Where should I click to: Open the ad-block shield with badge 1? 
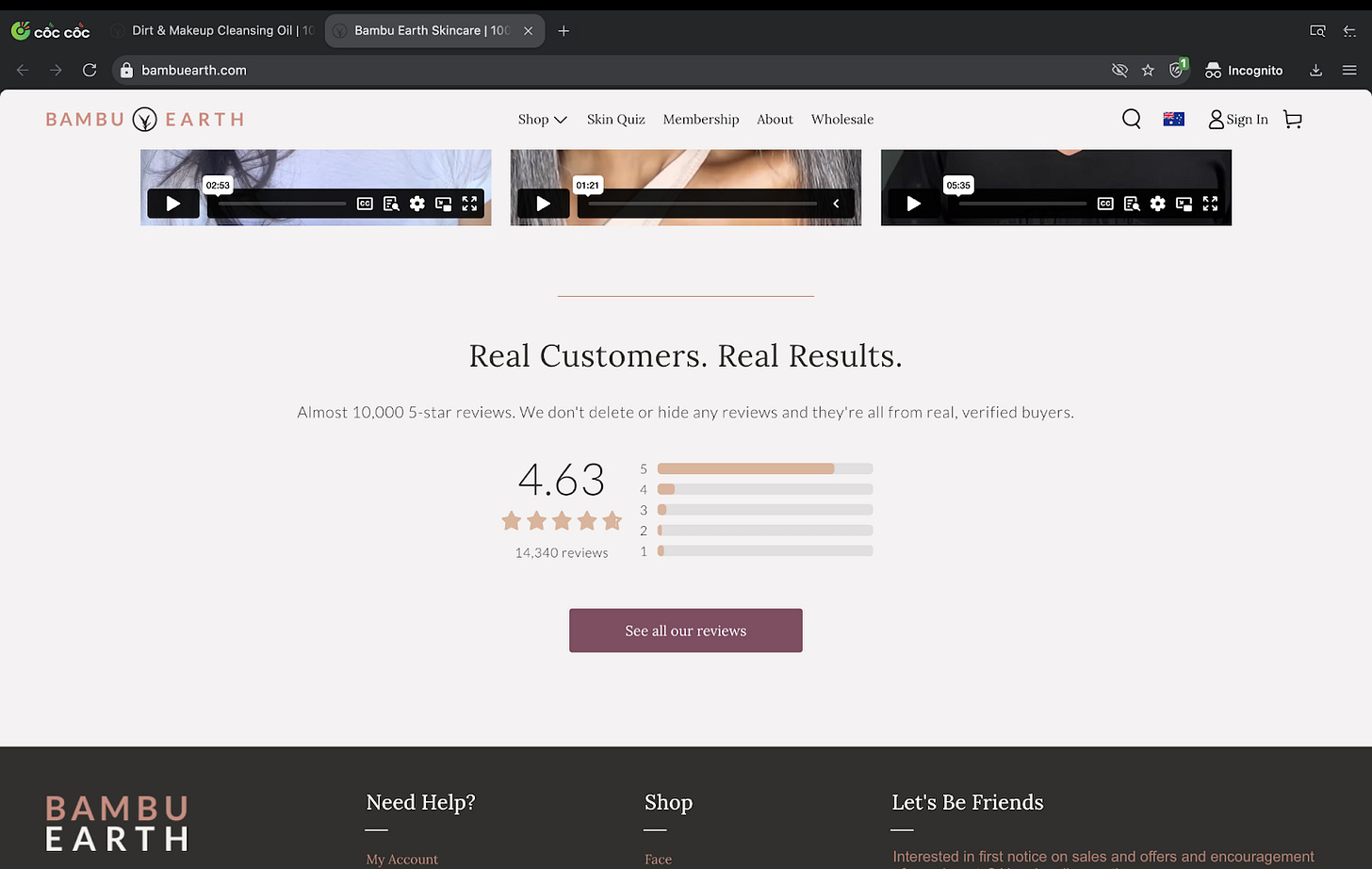click(x=1177, y=69)
